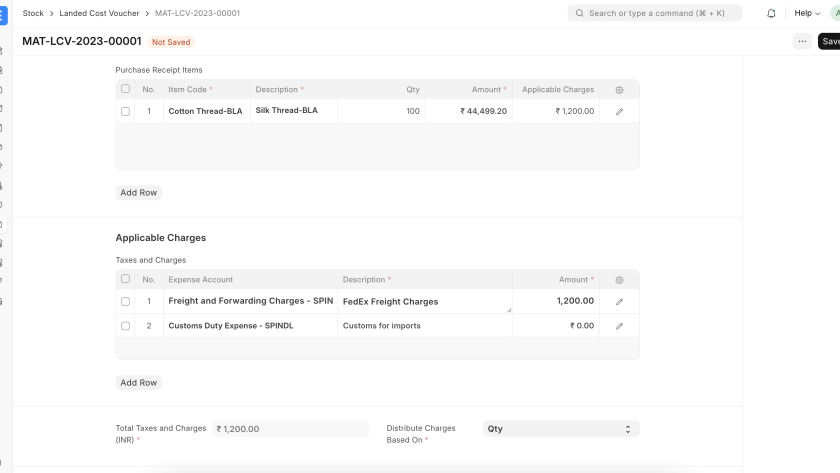
Task: Edit Customs Duty Expense row pencil icon
Action: coord(619,326)
